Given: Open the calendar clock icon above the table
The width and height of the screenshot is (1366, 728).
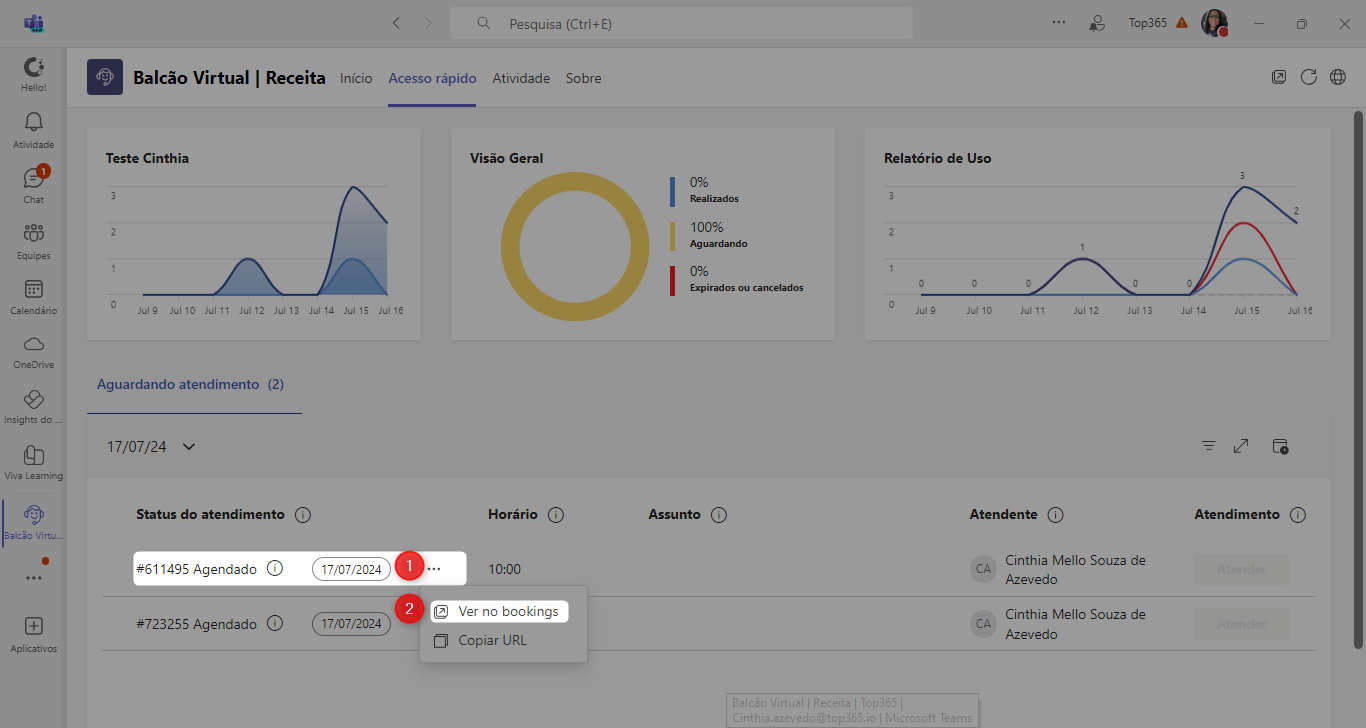Looking at the screenshot, I should click(1280, 446).
